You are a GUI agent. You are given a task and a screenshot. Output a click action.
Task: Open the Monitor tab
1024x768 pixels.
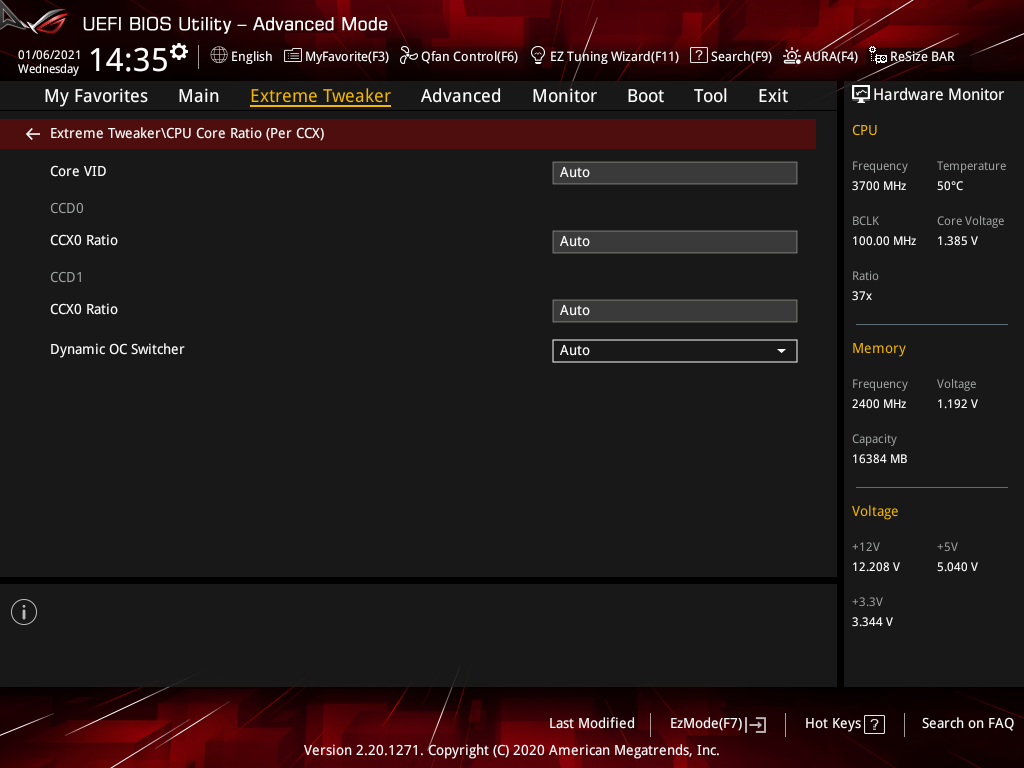pos(564,96)
